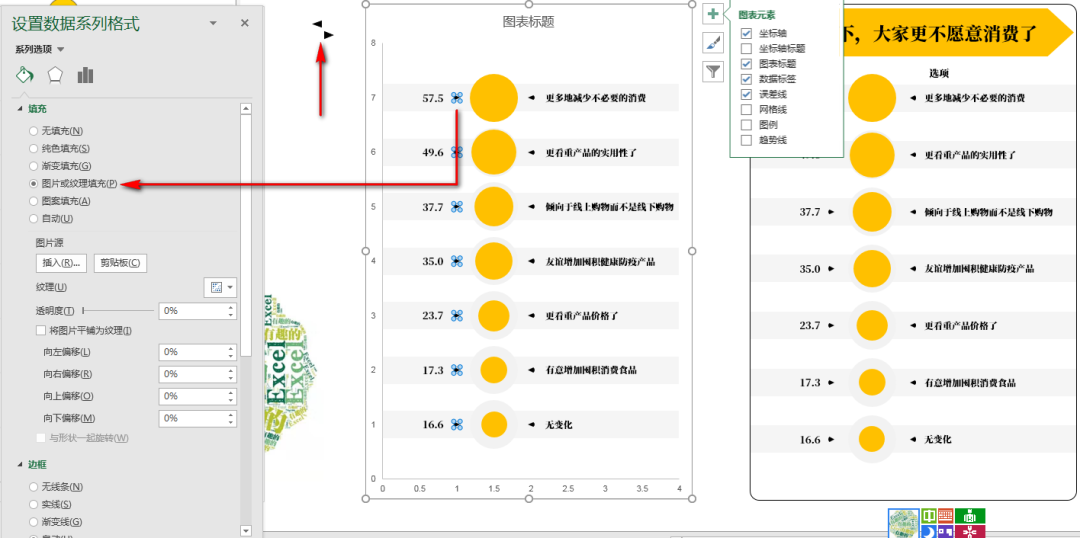
Task: Select the blue marker beside 57.5
Action: coord(457,99)
